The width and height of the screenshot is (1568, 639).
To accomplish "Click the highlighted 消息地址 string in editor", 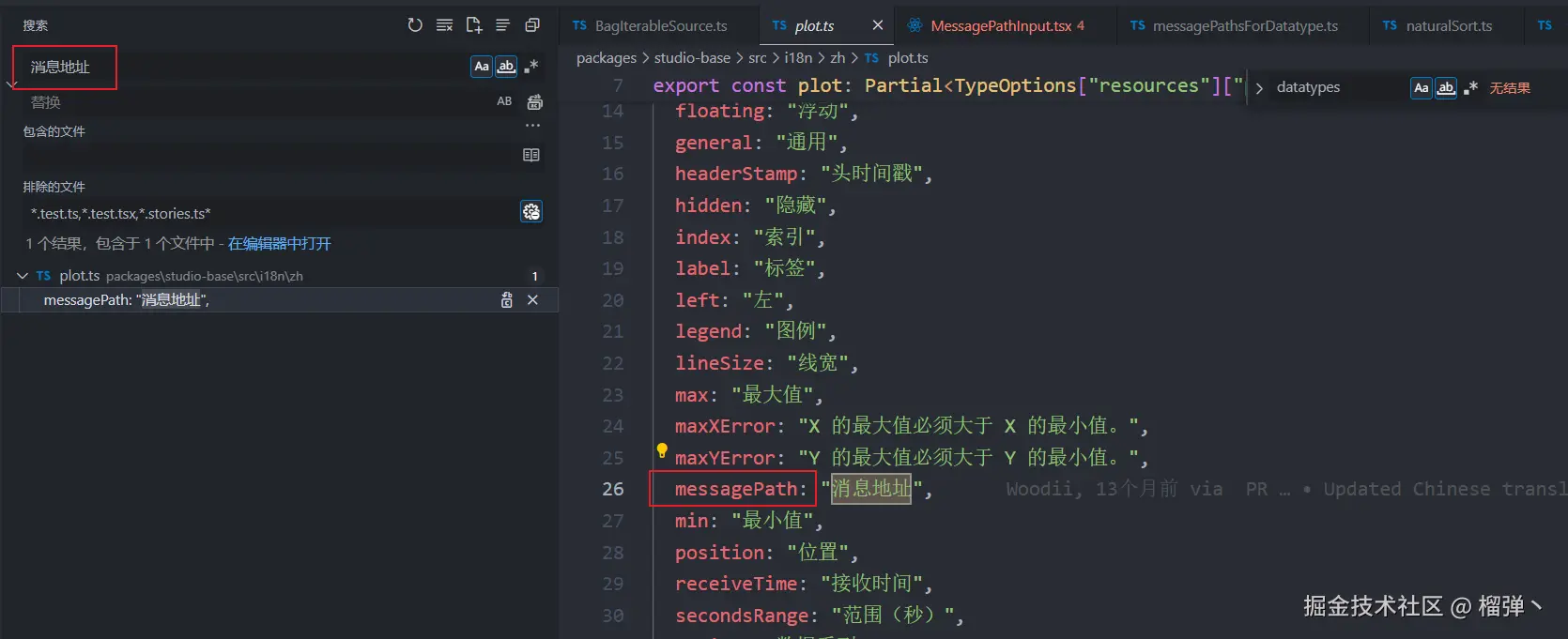I will pos(871,489).
